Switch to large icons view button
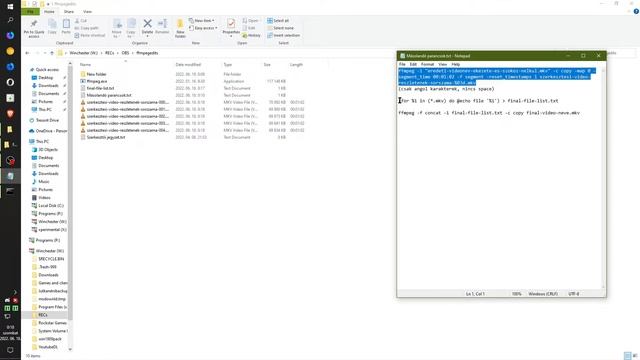The image size is (640, 360). click(635, 356)
